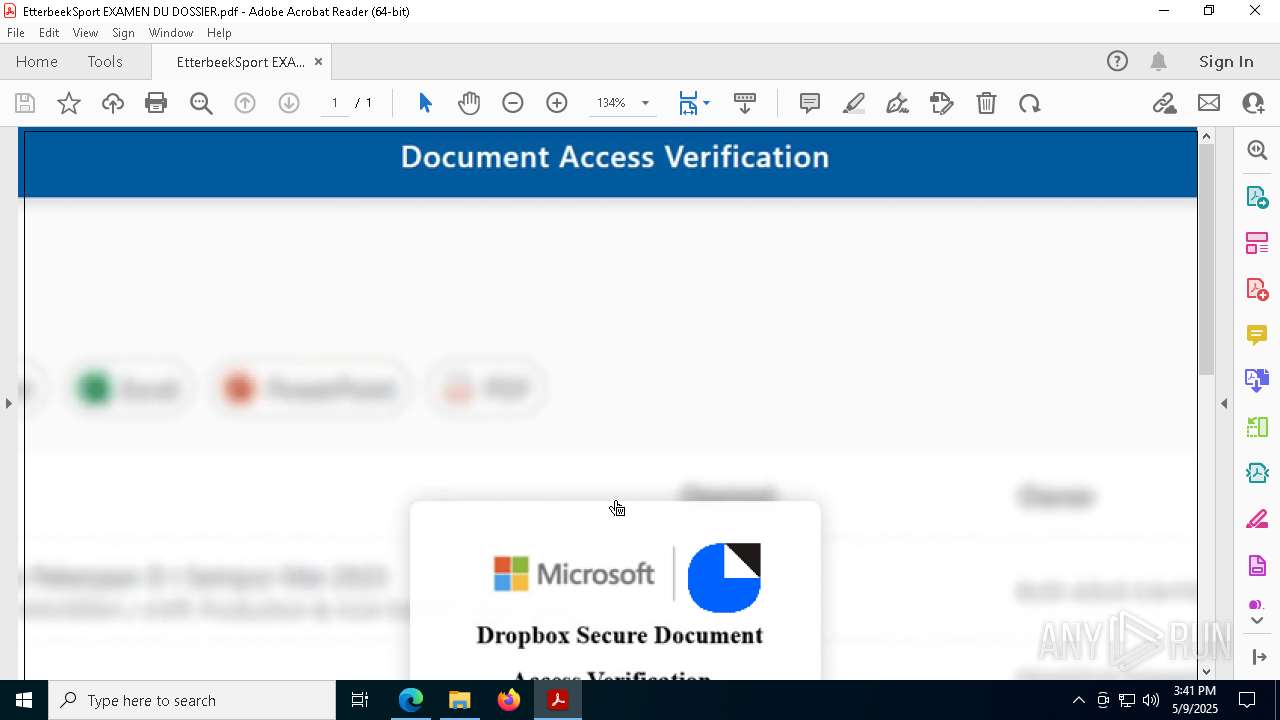The height and width of the screenshot is (720, 1280).
Task: Open the File menu
Action: coord(16,33)
